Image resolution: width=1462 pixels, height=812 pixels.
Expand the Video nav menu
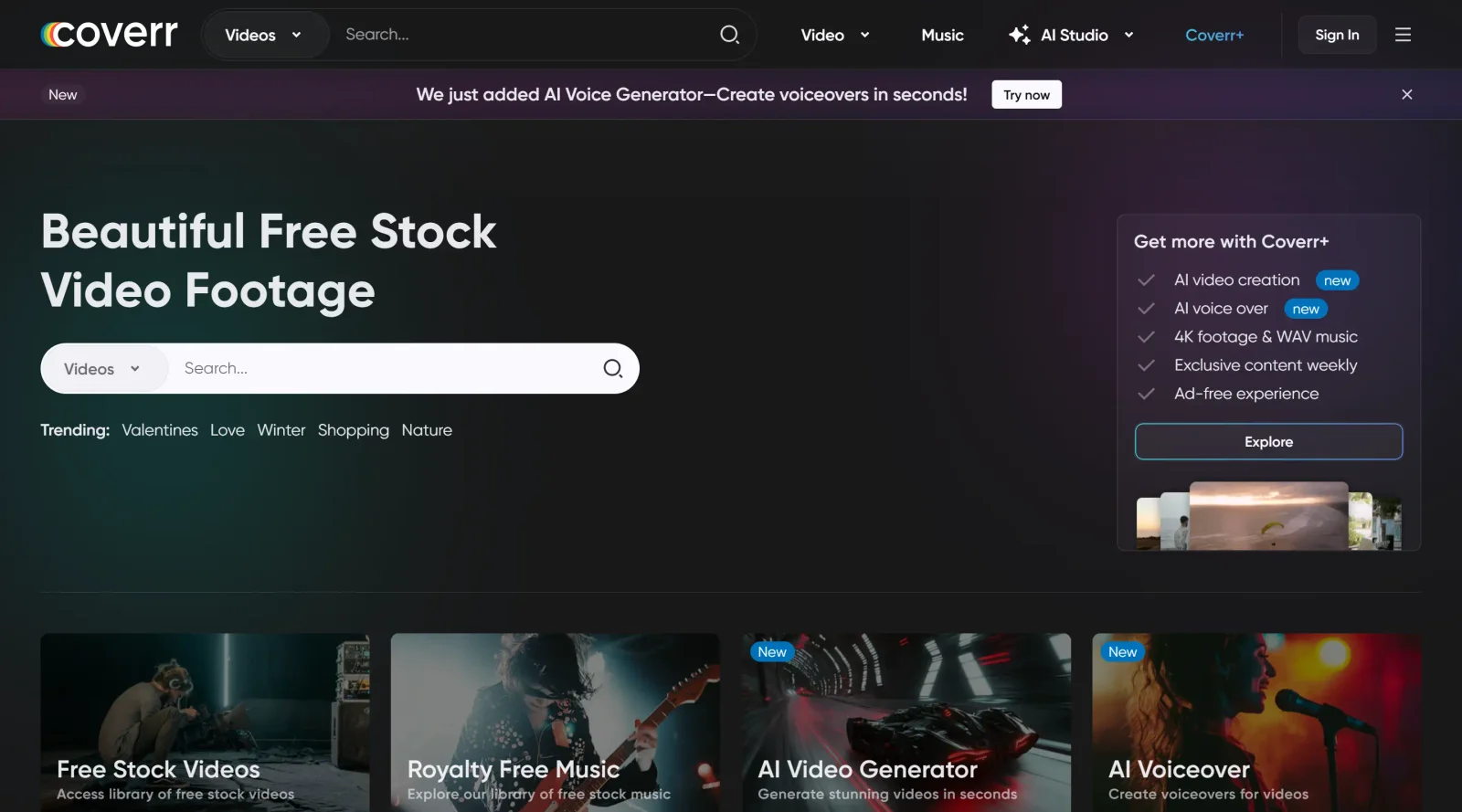tap(835, 35)
